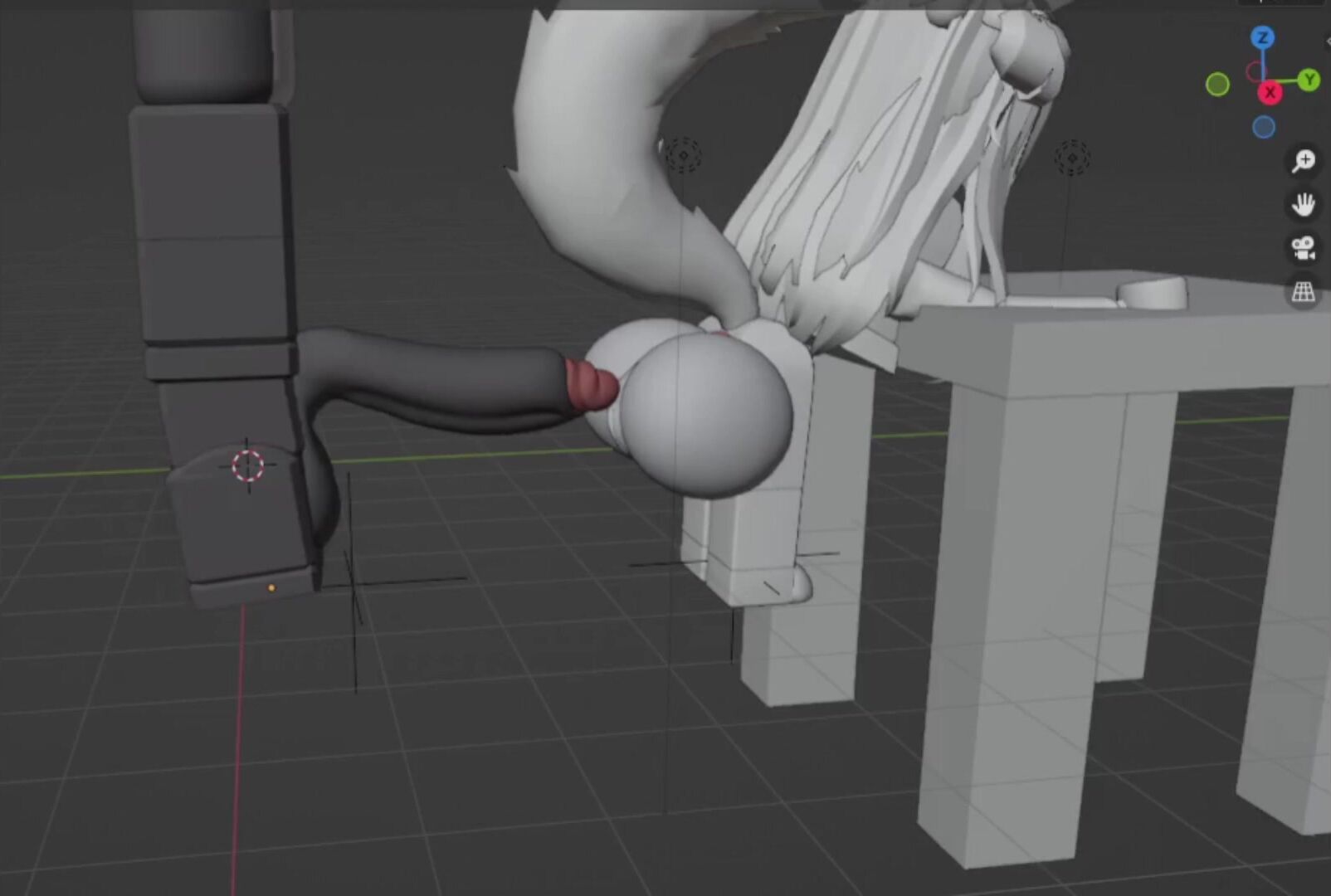This screenshot has height=896, width=1331.
Task: Click the green Y axis gizmo handle
Action: pos(1309,80)
